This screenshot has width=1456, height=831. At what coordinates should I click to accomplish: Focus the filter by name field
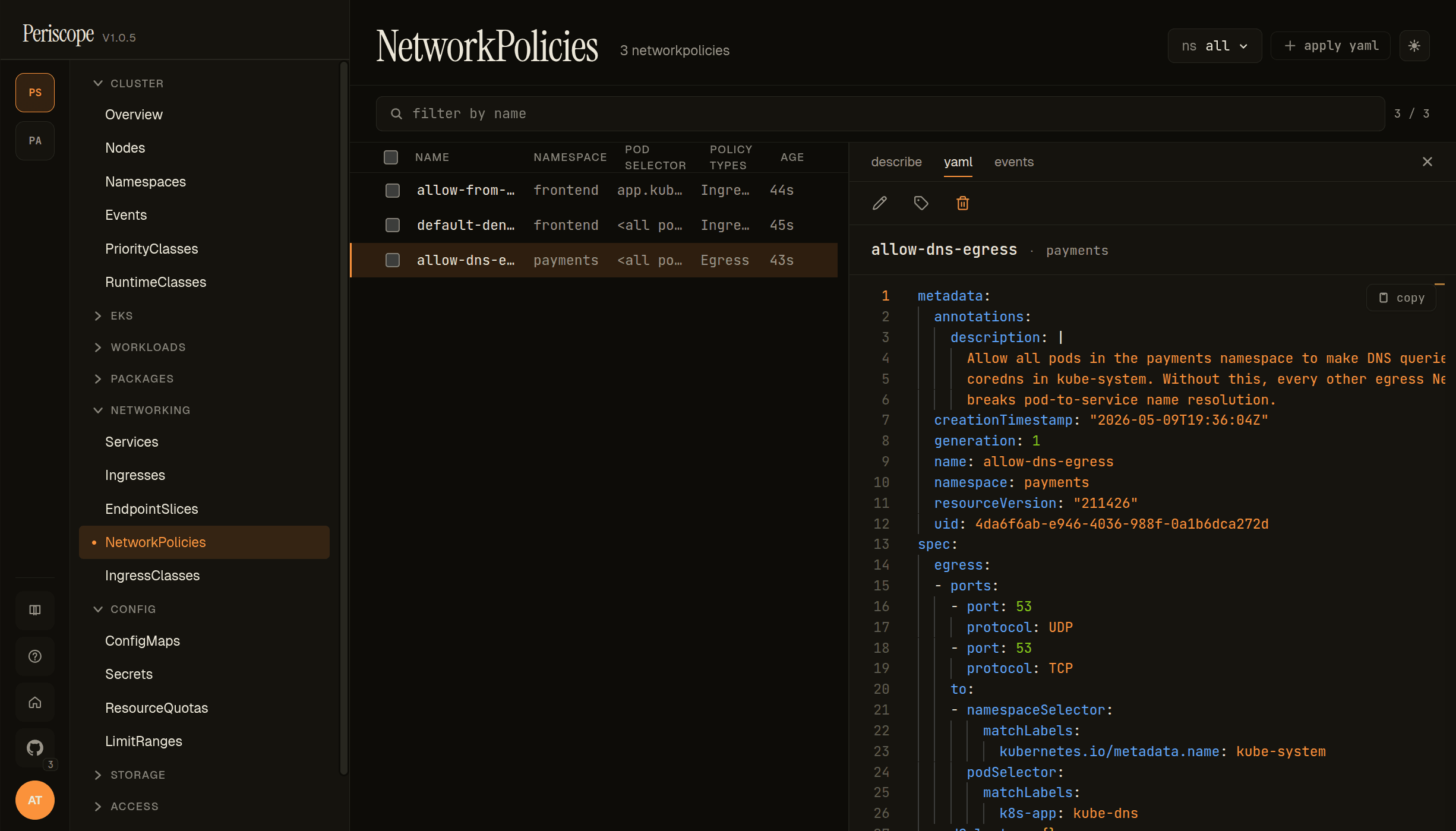880,113
